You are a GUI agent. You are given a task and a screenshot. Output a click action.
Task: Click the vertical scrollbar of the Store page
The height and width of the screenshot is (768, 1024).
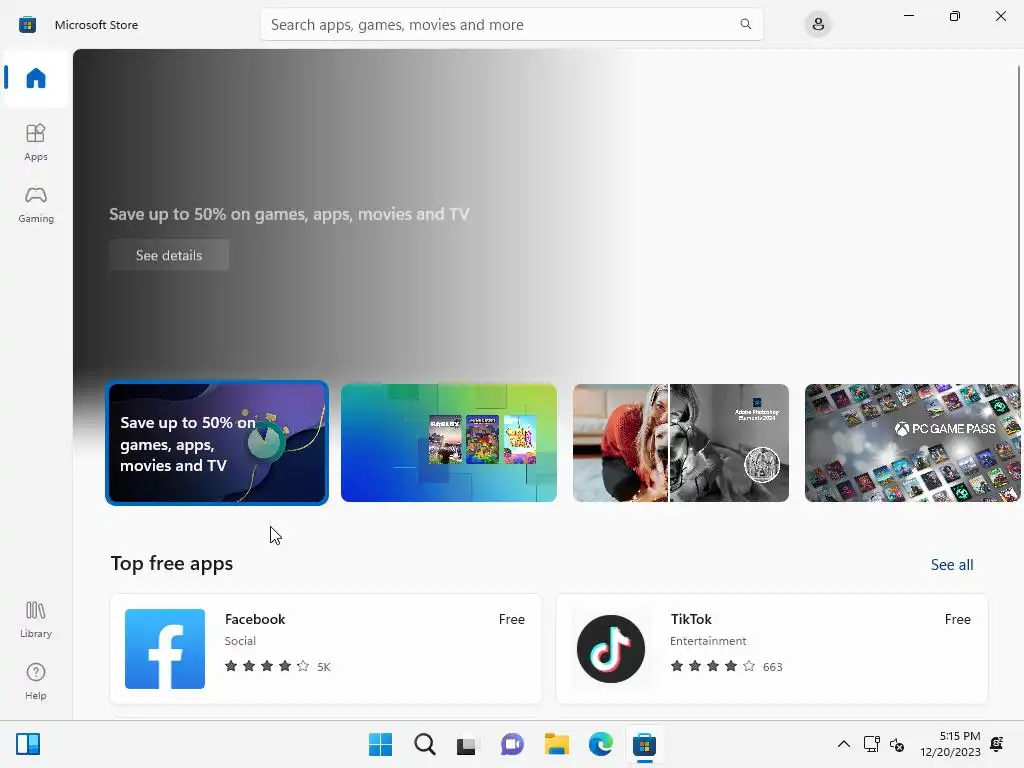1019,222
